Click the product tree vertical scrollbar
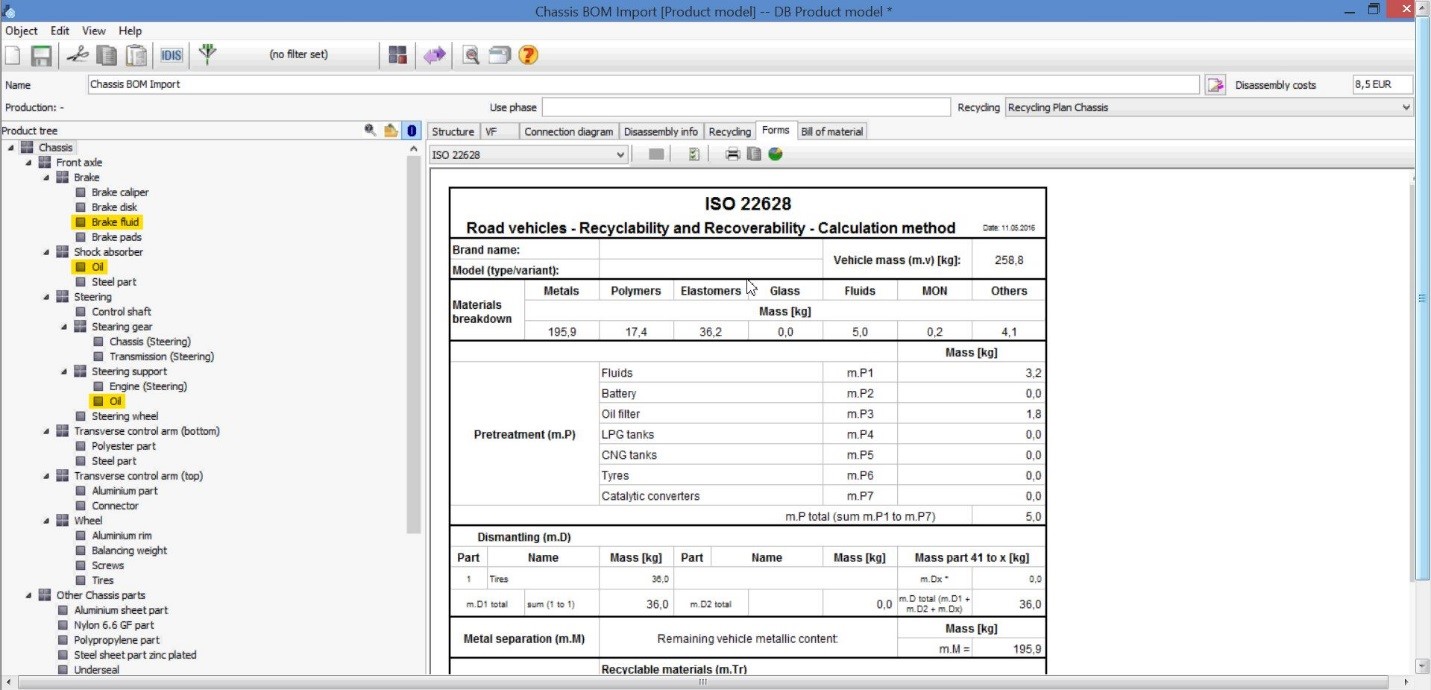Screen dimensions: 1431x690 pyautogui.click(x=414, y=345)
